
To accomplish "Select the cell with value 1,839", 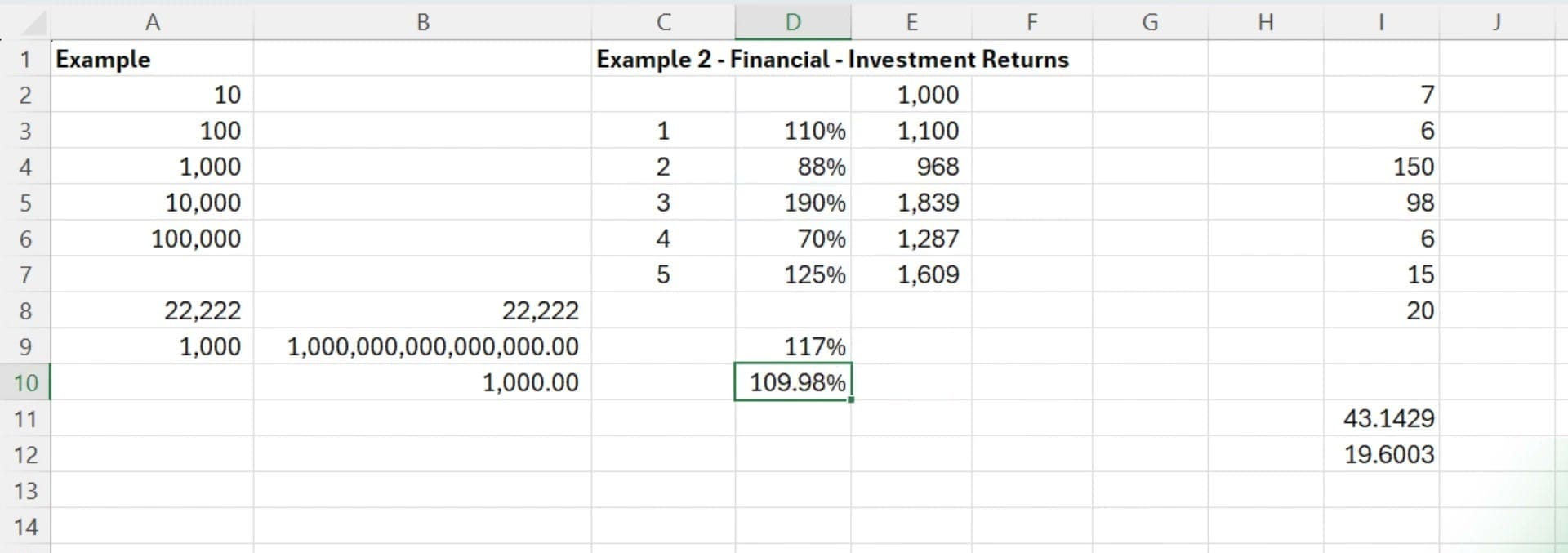I will click(x=912, y=203).
